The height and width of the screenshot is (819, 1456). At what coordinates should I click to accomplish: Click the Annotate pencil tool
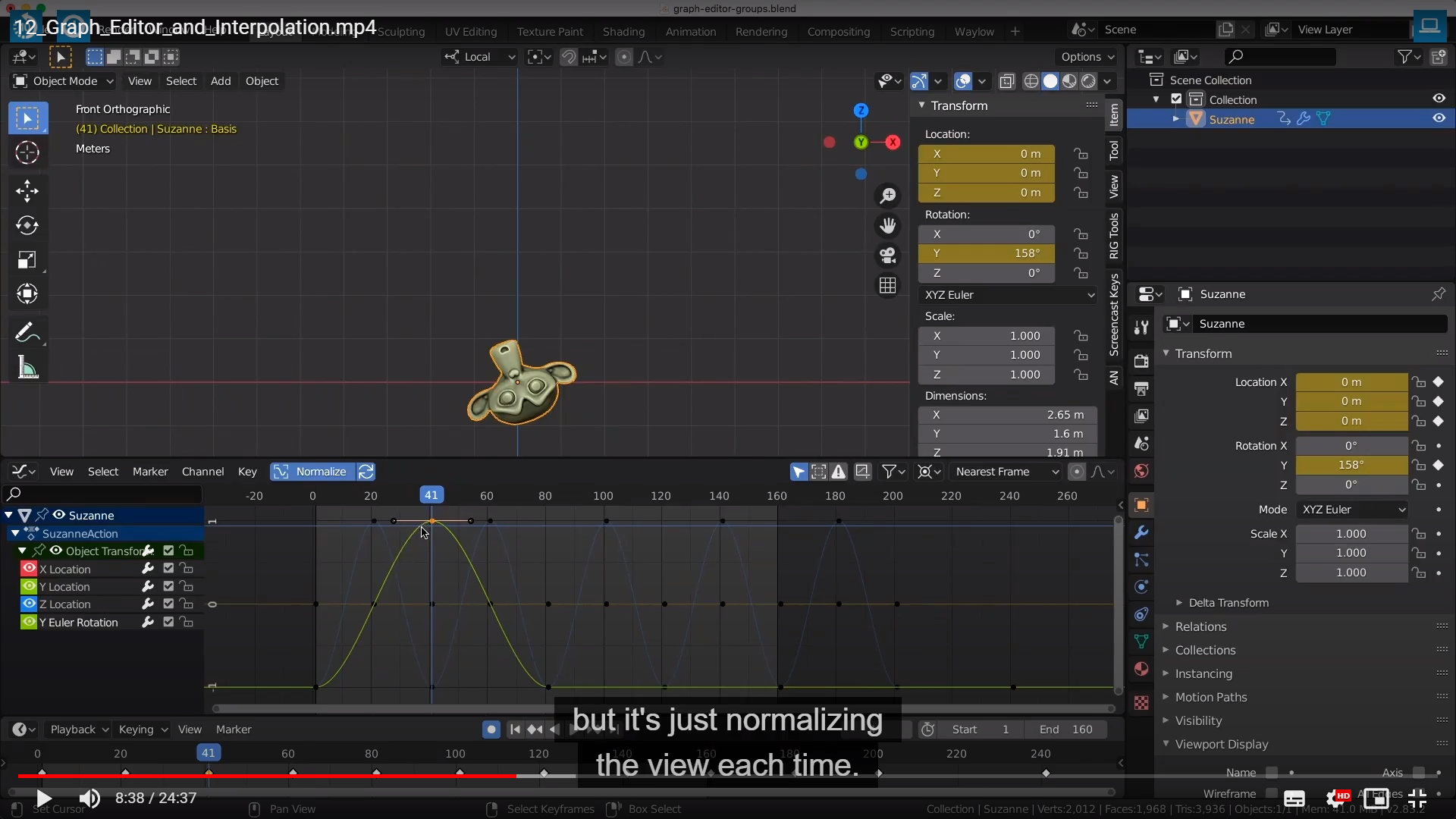pyautogui.click(x=27, y=332)
